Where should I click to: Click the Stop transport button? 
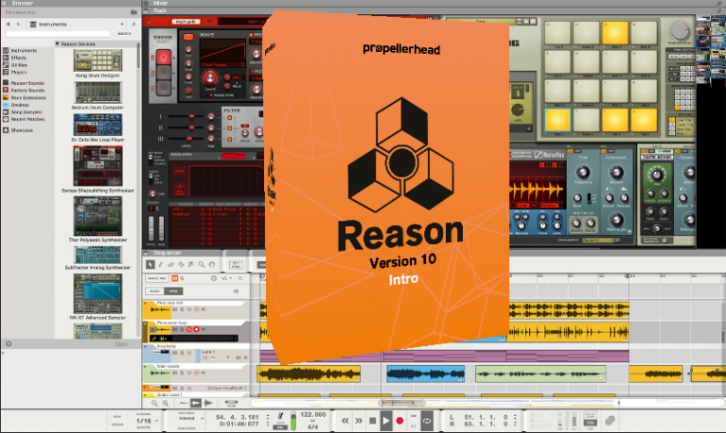[x=372, y=420]
